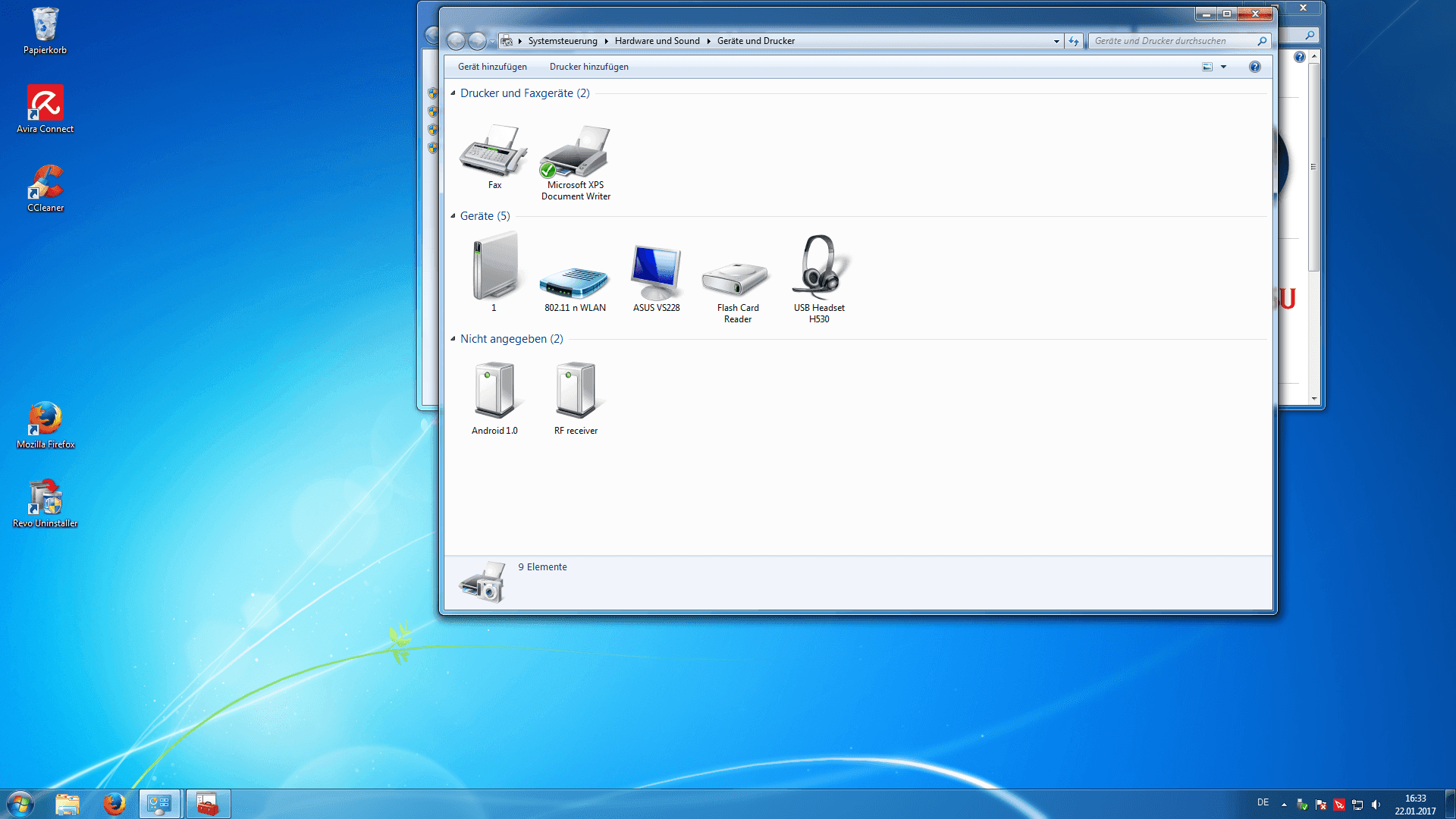Switch to Control Panel taskbar button
This screenshot has height=819, width=1456.
pos(159,804)
